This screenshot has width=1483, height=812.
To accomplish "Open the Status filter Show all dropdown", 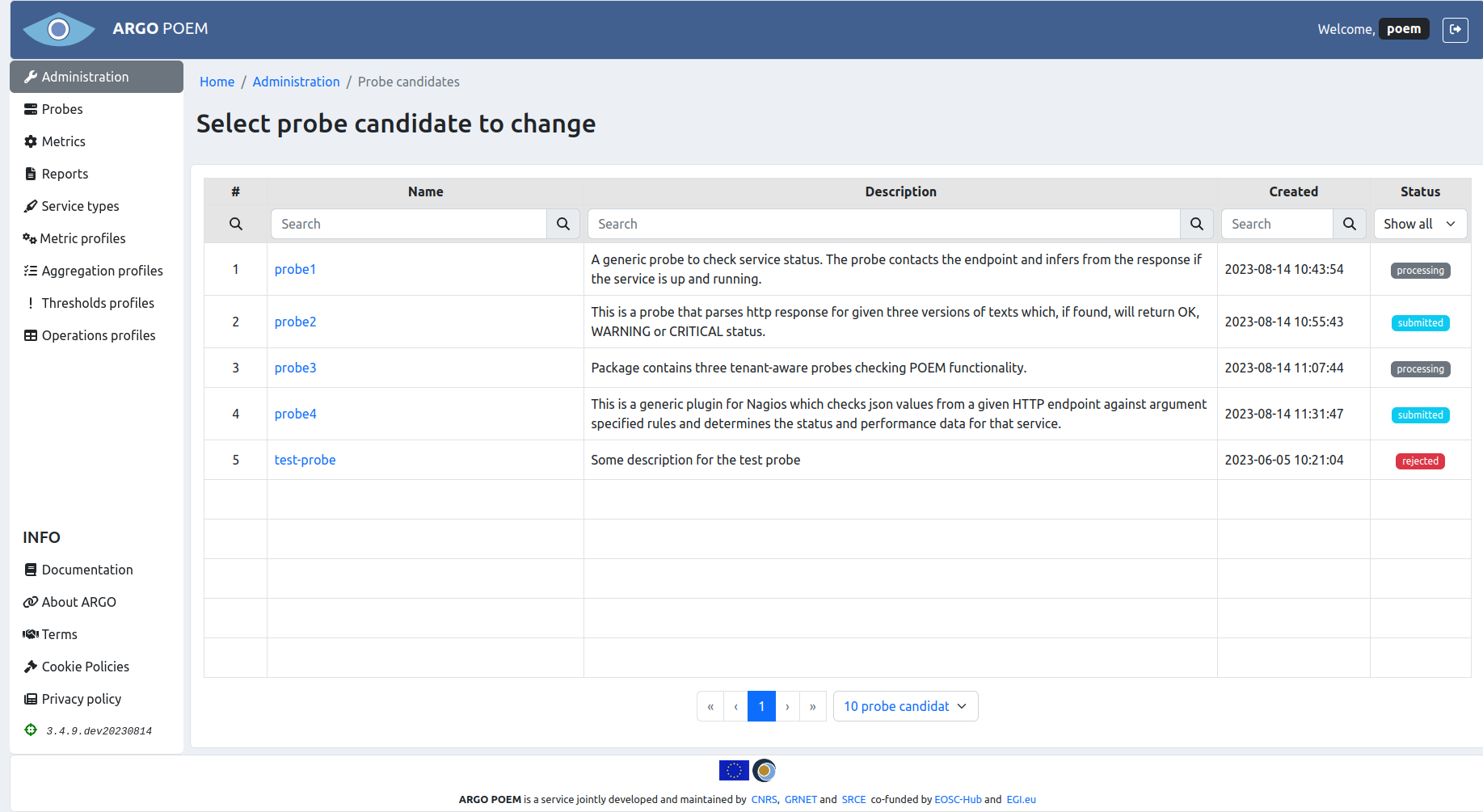I will click(x=1420, y=224).
